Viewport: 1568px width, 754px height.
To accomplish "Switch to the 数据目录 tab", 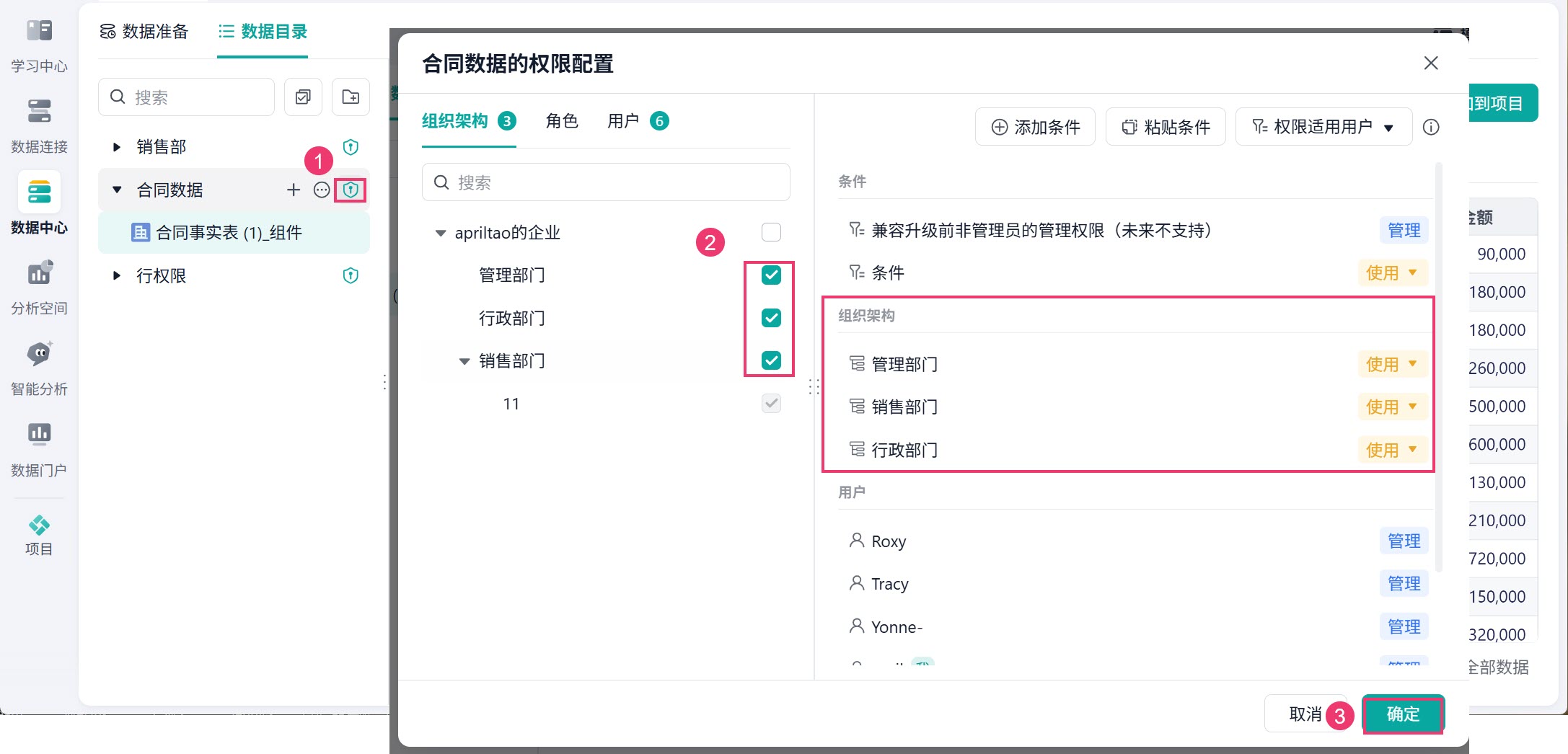I will pyautogui.click(x=263, y=32).
